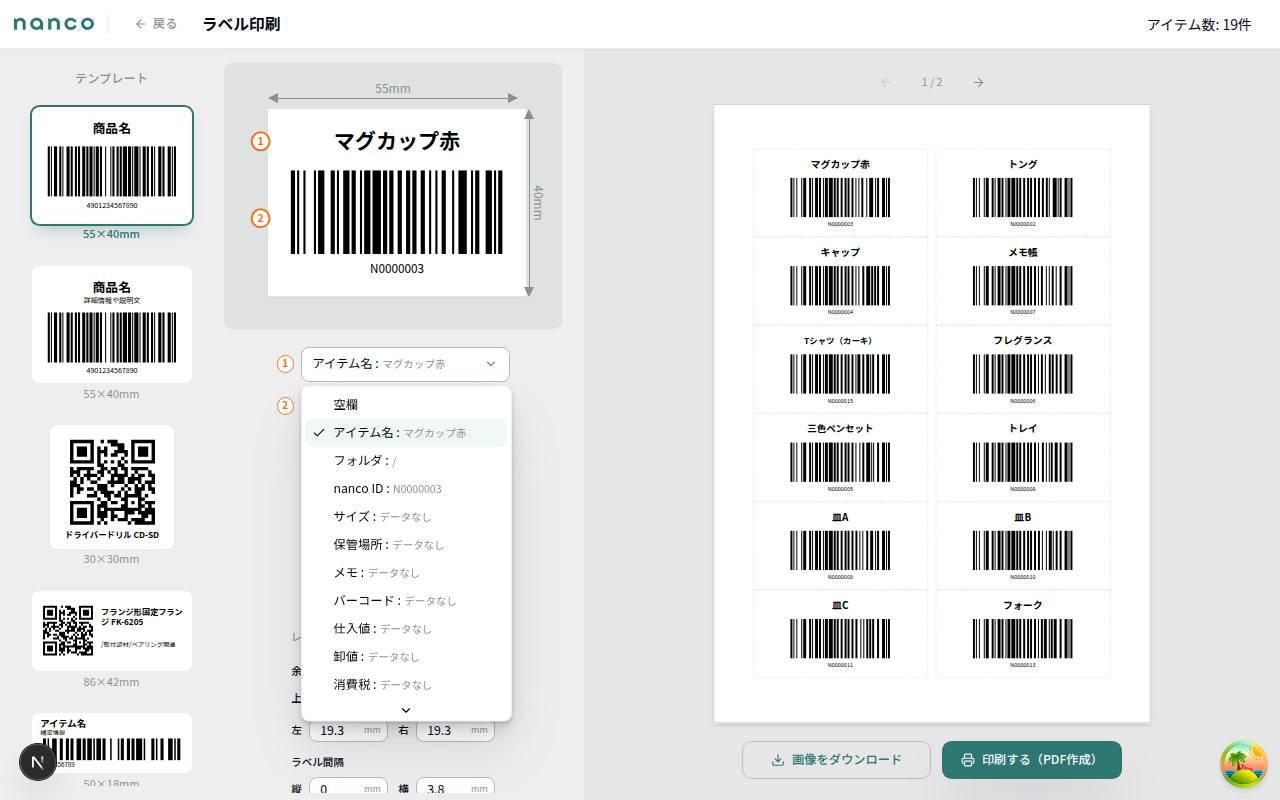Click the N avatar circle at bottom left

[x=38, y=762]
